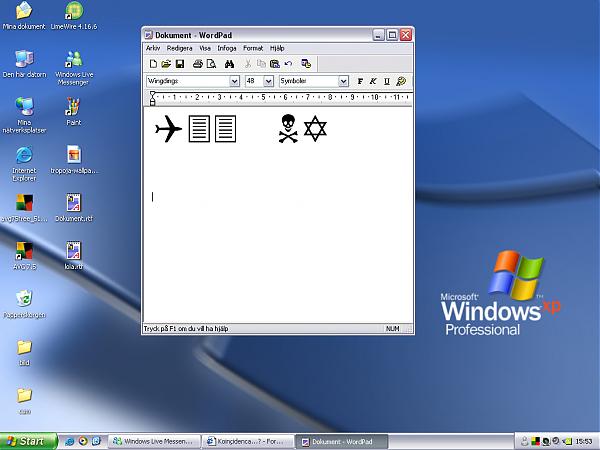Click into the Wingdings font name field

(188, 81)
